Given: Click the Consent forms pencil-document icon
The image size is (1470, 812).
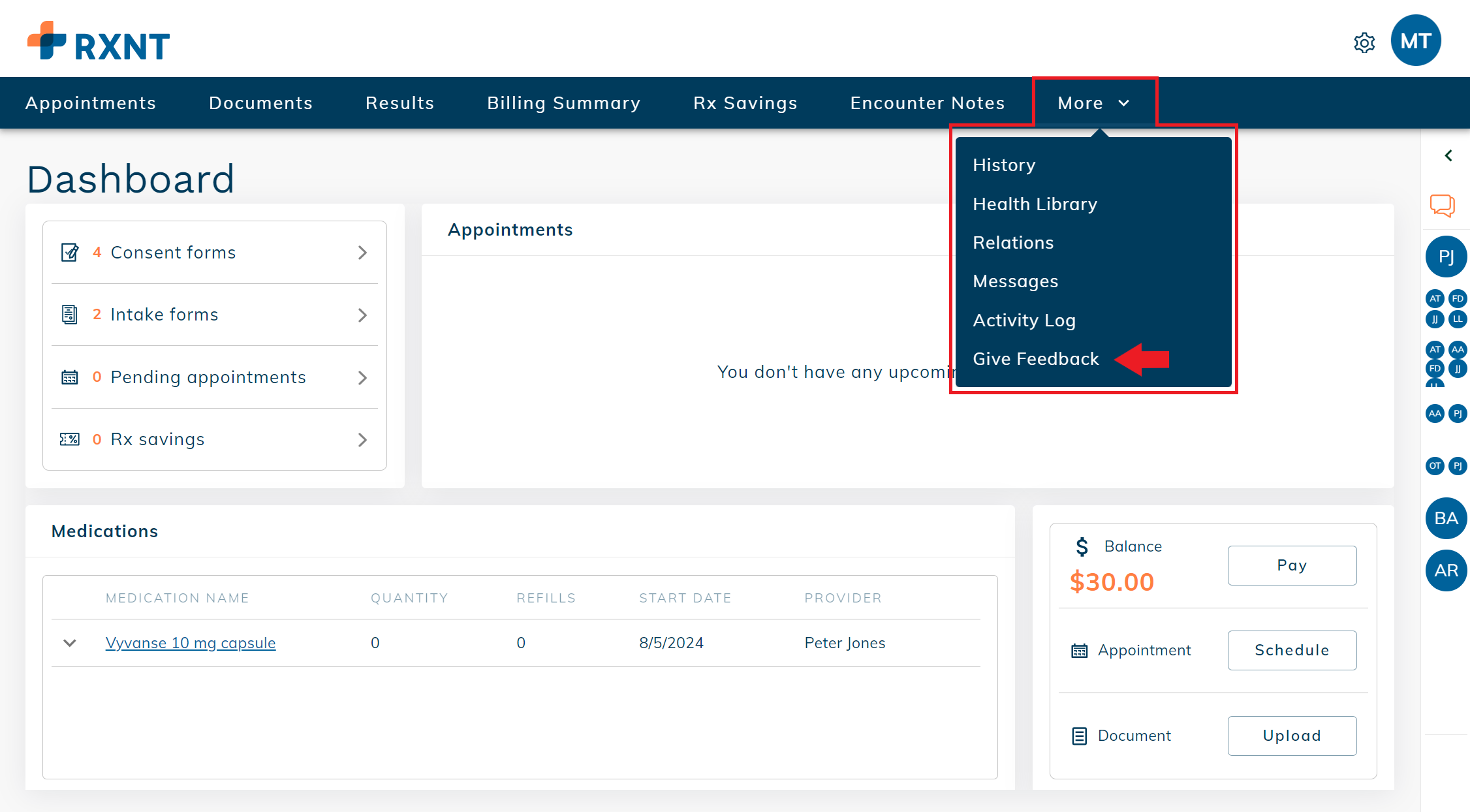Looking at the screenshot, I should click(x=70, y=252).
